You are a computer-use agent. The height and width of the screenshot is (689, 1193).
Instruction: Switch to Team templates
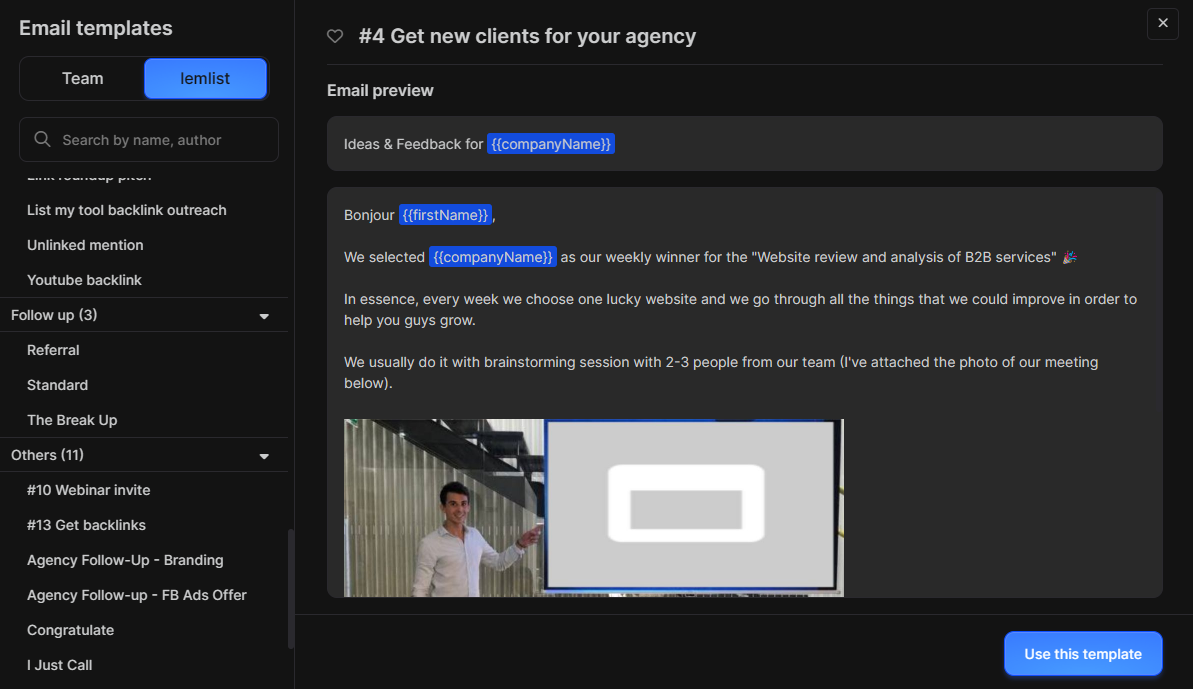[82, 78]
